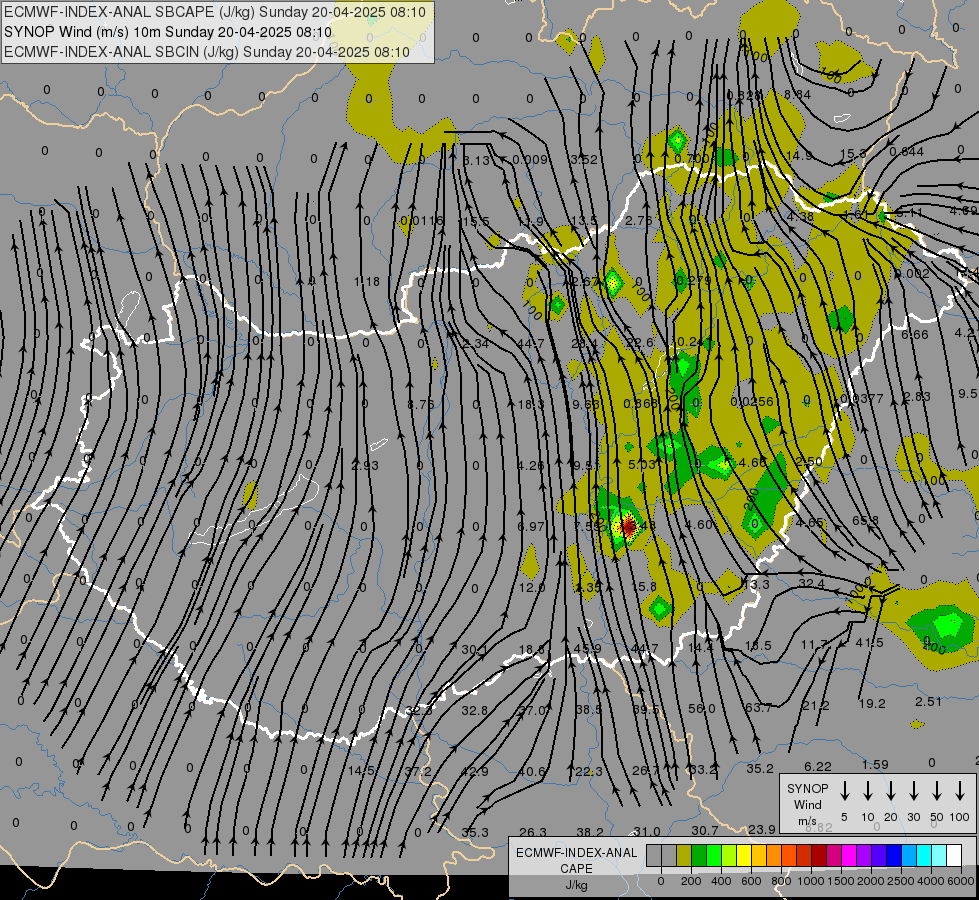Click the wind arrow above 50 in SYNOP legend
The image size is (979, 900).
(937, 790)
